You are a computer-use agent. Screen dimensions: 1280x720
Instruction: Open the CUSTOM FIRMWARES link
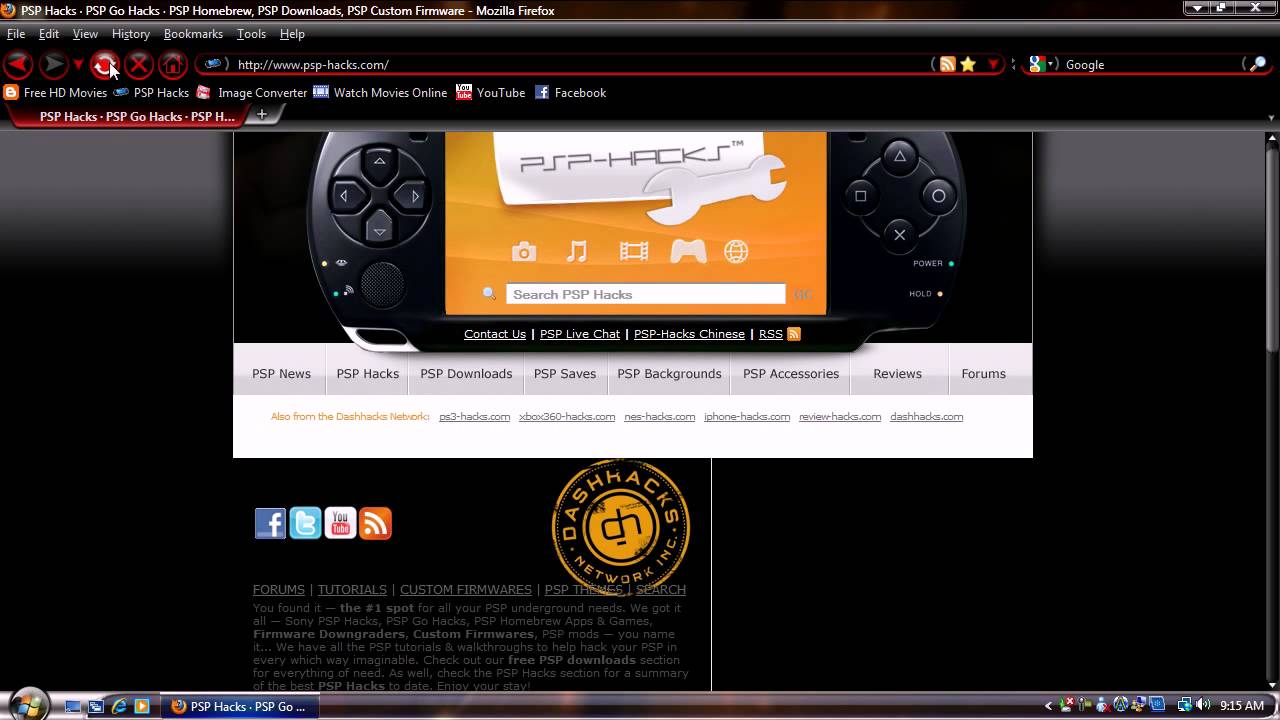(466, 590)
